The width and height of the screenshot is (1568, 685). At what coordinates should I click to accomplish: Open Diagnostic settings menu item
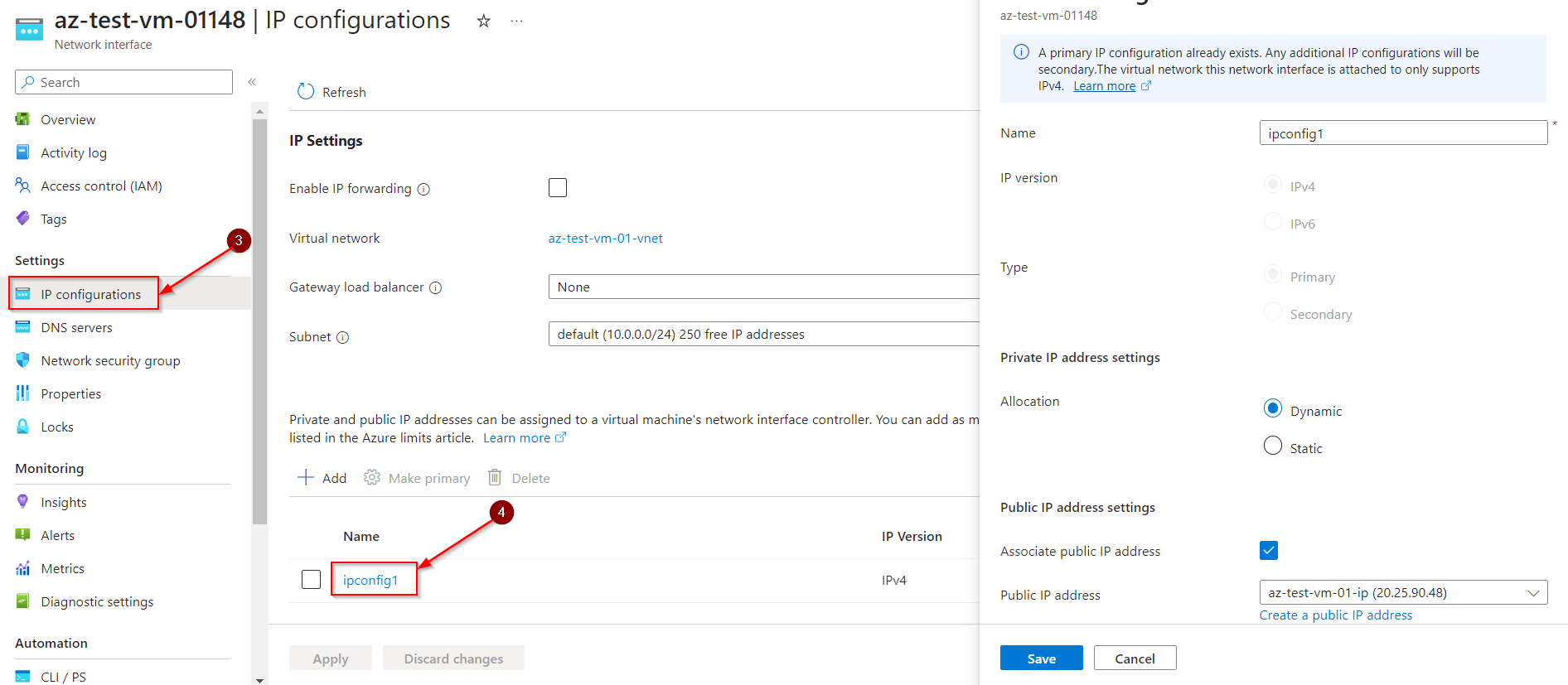point(97,601)
